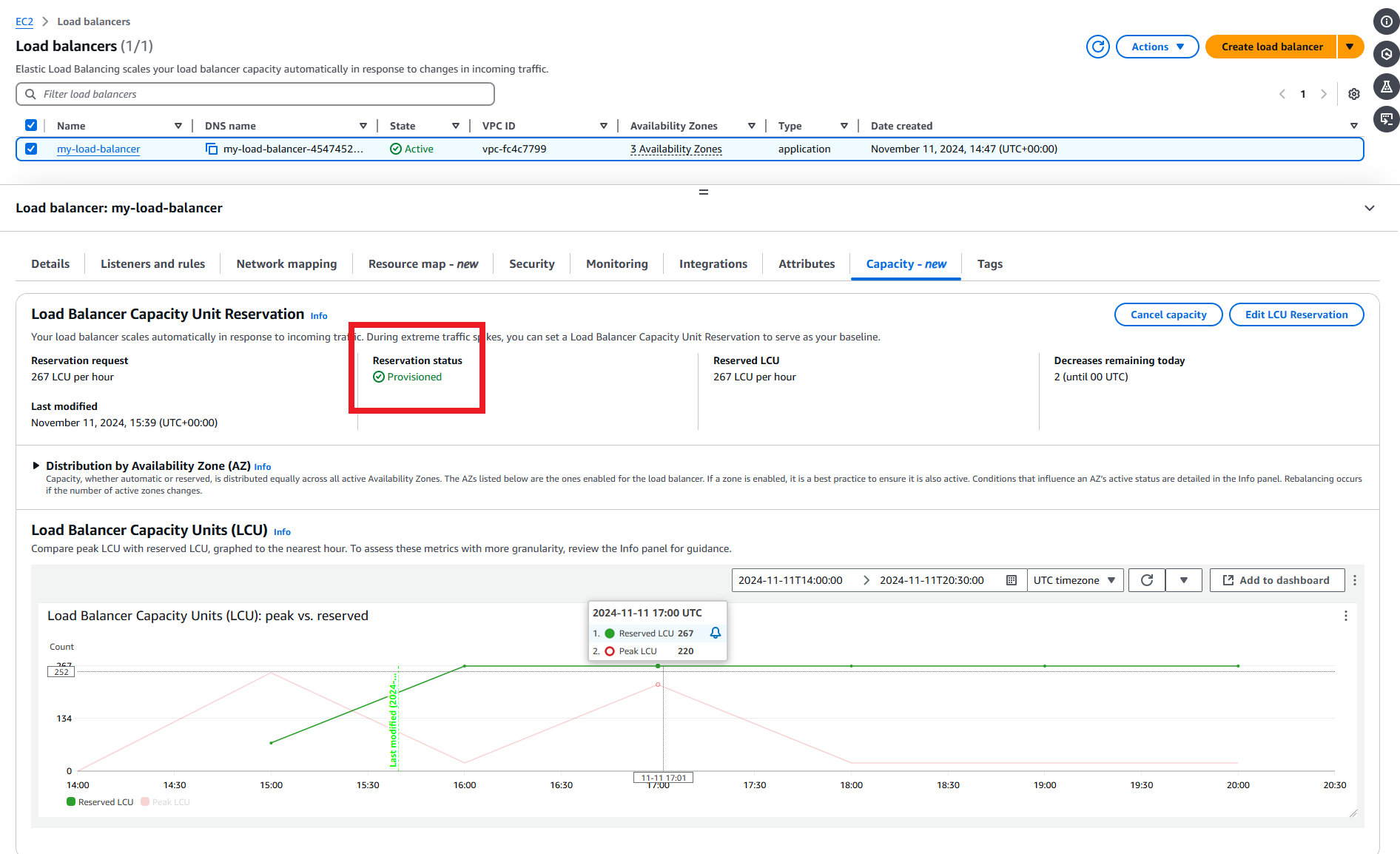Image resolution: width=1400 pixels, height=854 pixels.
Task: Sort the table by the Type column
Action: 844,126
